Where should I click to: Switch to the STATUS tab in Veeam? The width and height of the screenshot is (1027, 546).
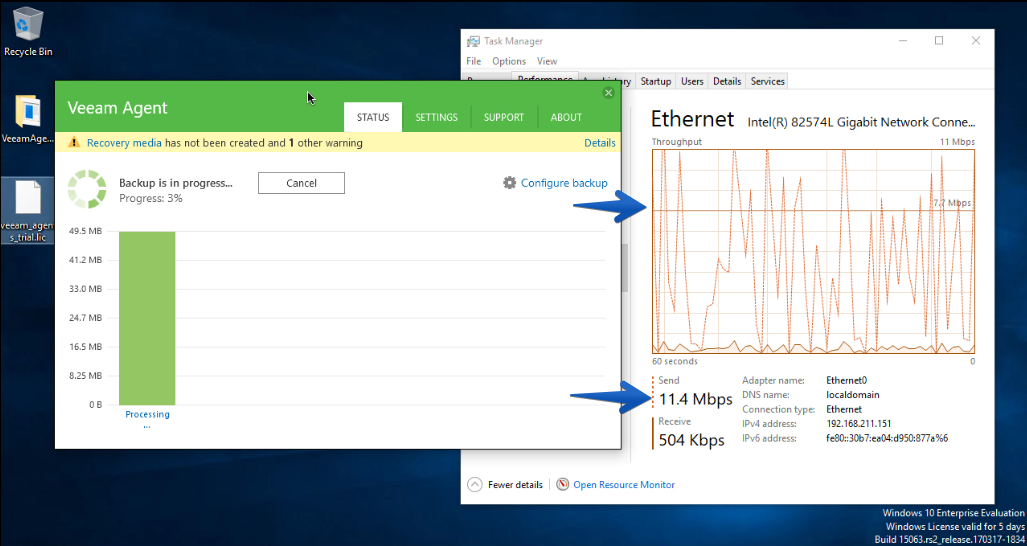373,117
